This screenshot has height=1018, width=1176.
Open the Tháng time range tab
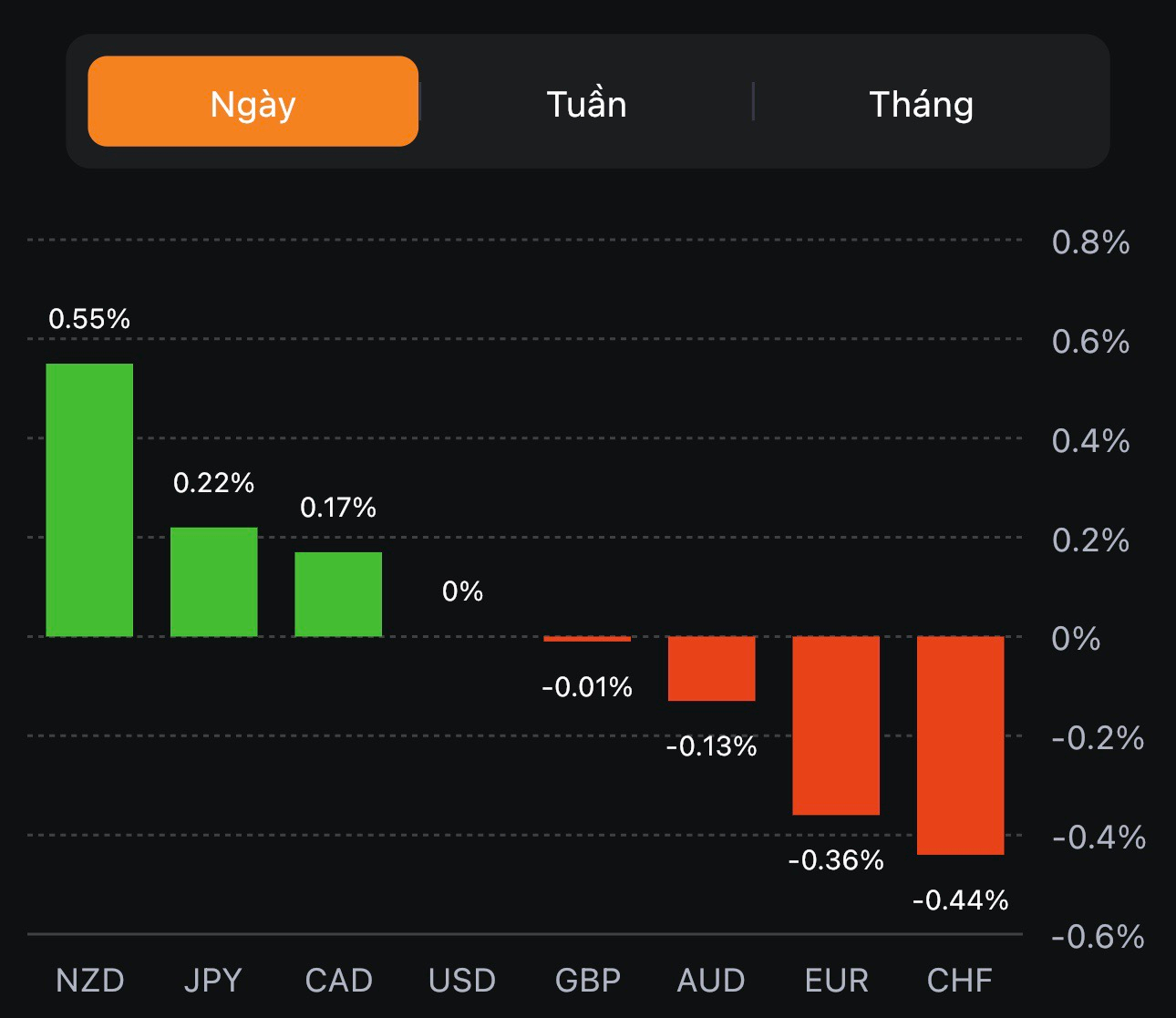[921, 104]
